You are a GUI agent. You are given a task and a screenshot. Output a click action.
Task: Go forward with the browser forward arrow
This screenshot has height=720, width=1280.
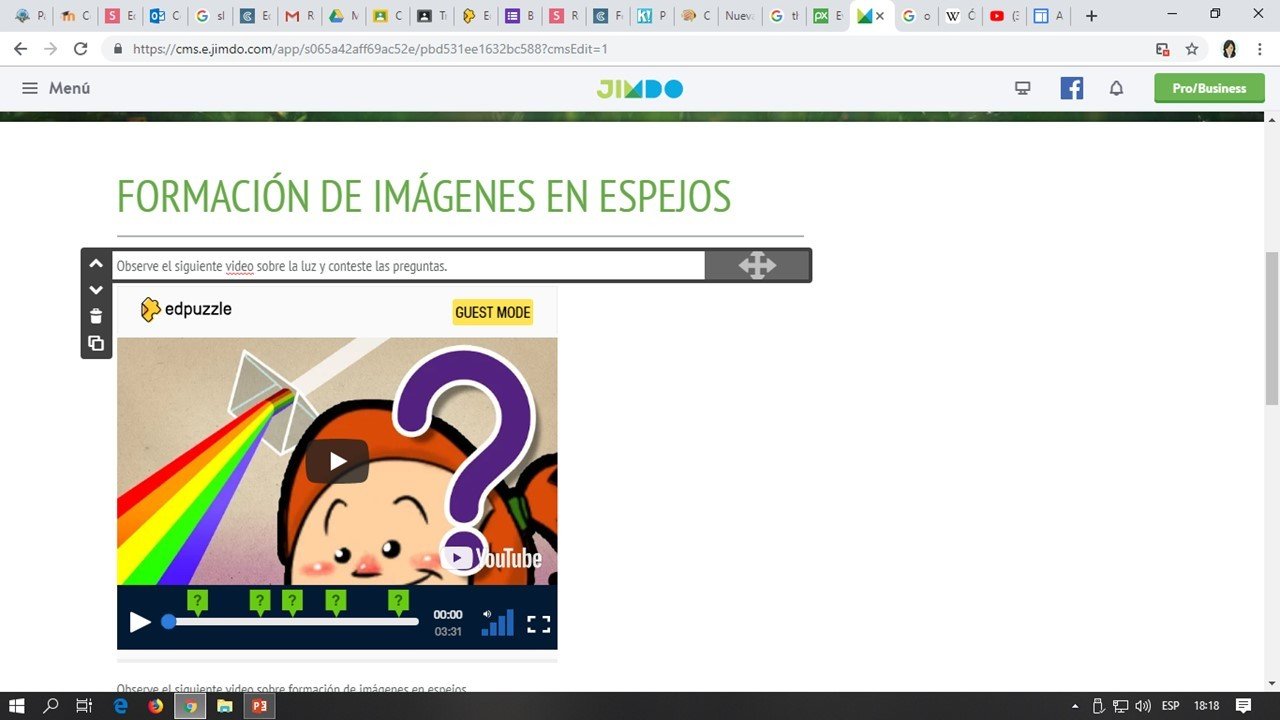click(50, 48)
